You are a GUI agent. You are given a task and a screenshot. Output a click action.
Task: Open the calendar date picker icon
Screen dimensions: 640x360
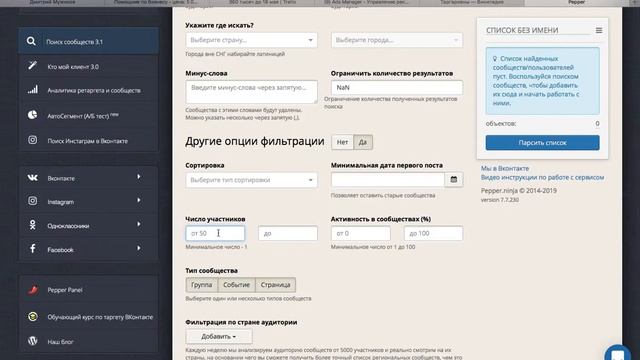coord(453,180)
